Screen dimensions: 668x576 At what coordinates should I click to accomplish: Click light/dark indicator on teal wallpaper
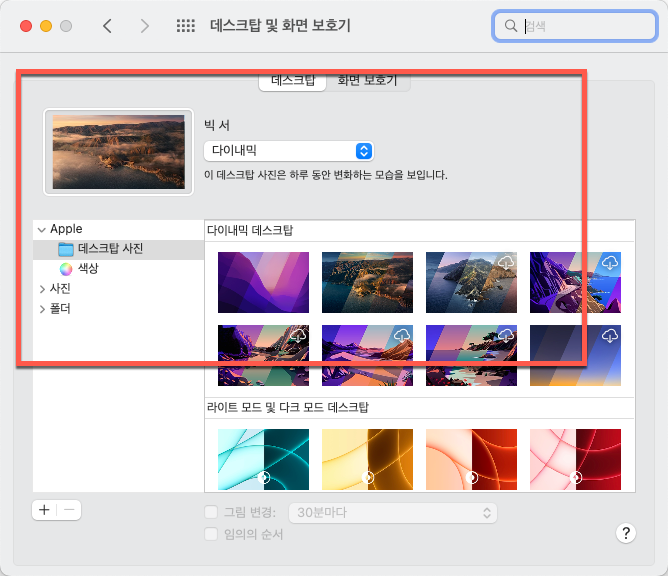264,477
